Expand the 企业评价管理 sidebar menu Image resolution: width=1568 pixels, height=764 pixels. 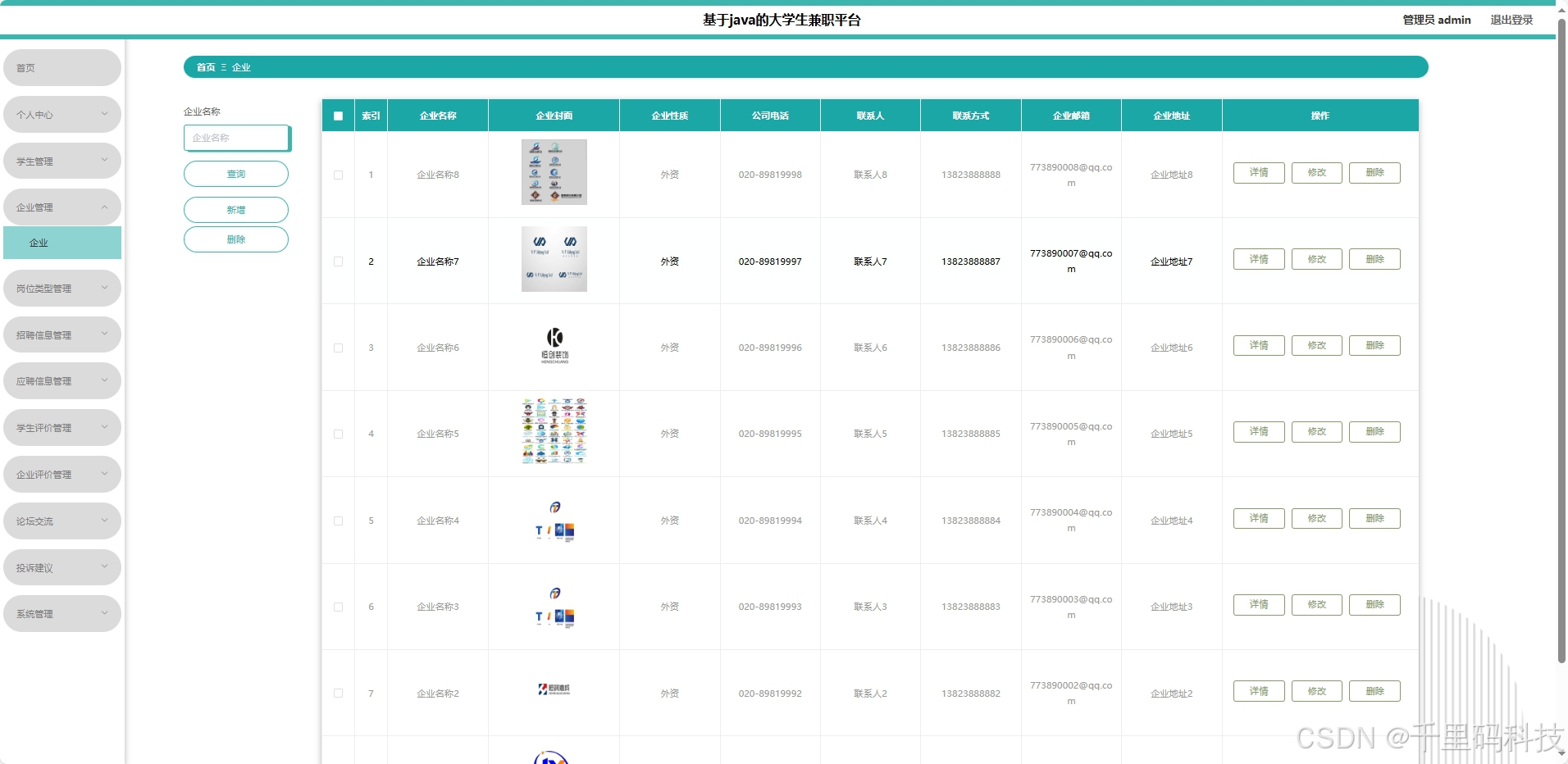pyautogui.click(x=62, y=475)
